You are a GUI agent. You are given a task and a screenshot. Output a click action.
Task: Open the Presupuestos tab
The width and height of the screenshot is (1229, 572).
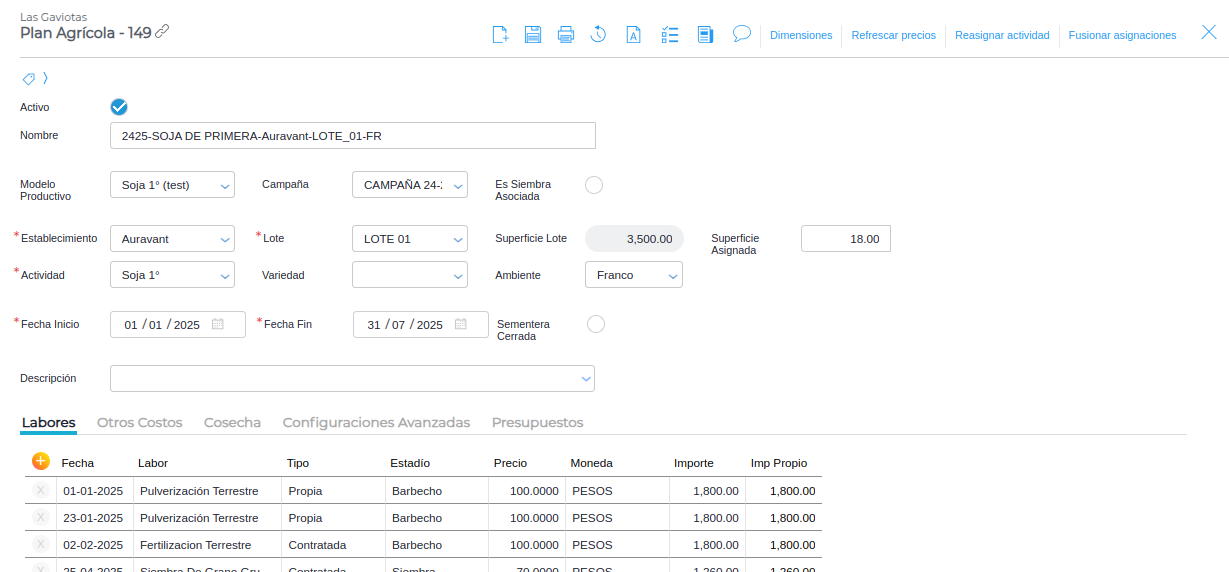point(537,423)
